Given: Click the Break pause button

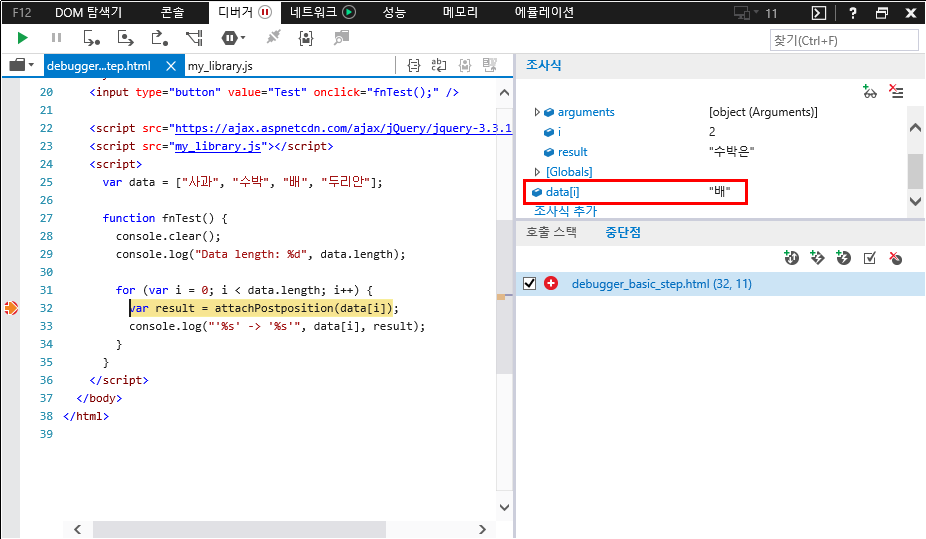Looking at the screenshot, I should [57, 38].
